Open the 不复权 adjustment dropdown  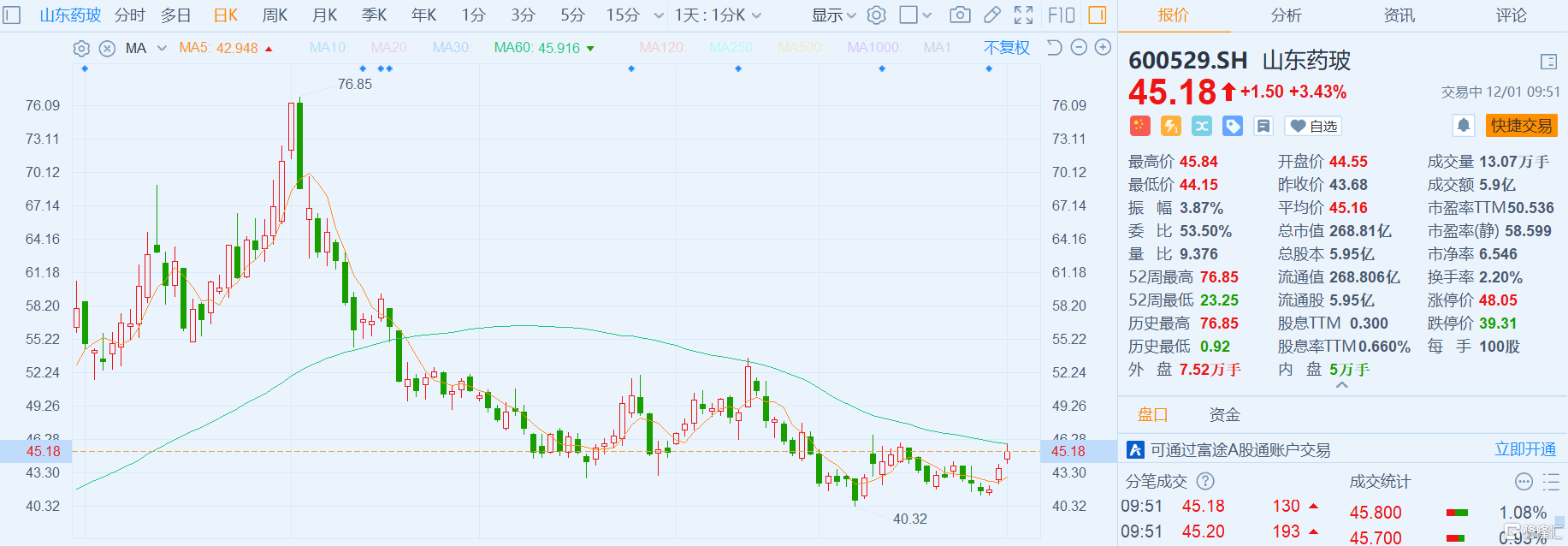click(x=1007, y=48)
